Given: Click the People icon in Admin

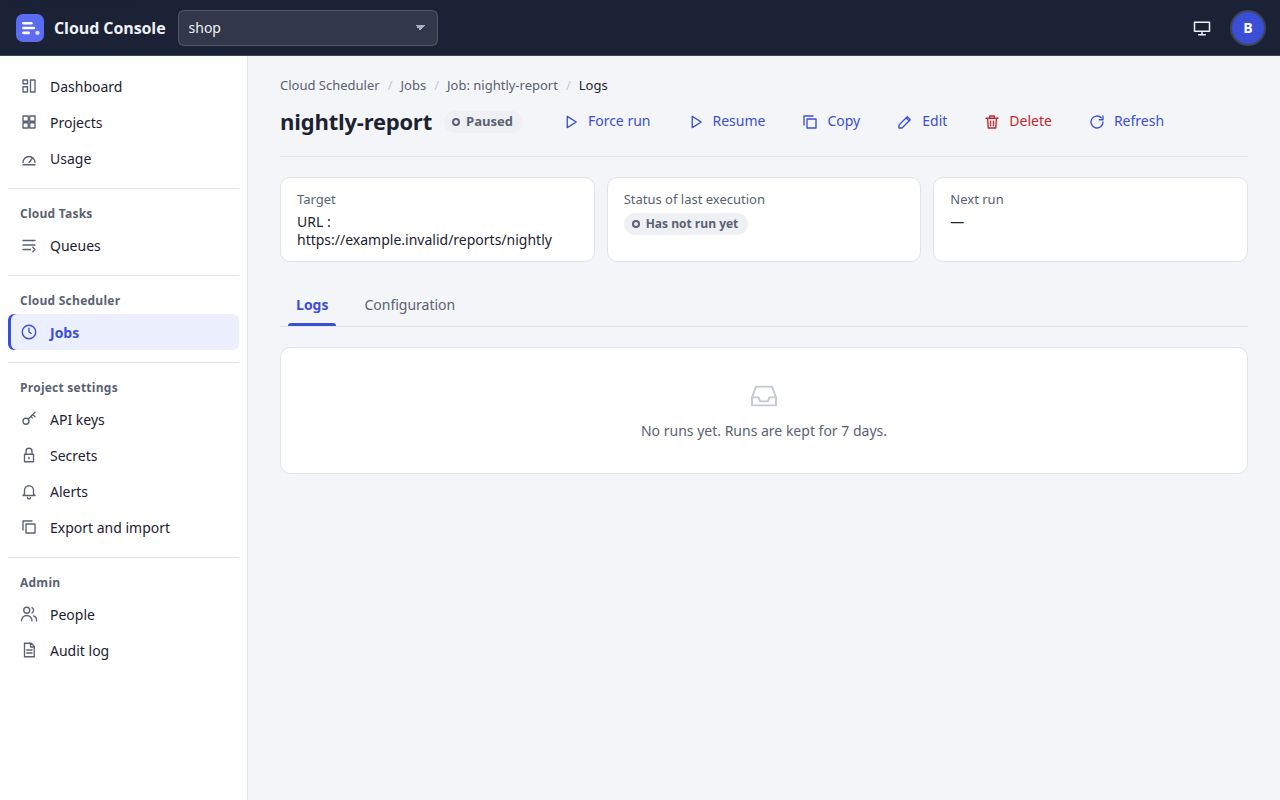Looking at the screenshot, I should point(29,615).
